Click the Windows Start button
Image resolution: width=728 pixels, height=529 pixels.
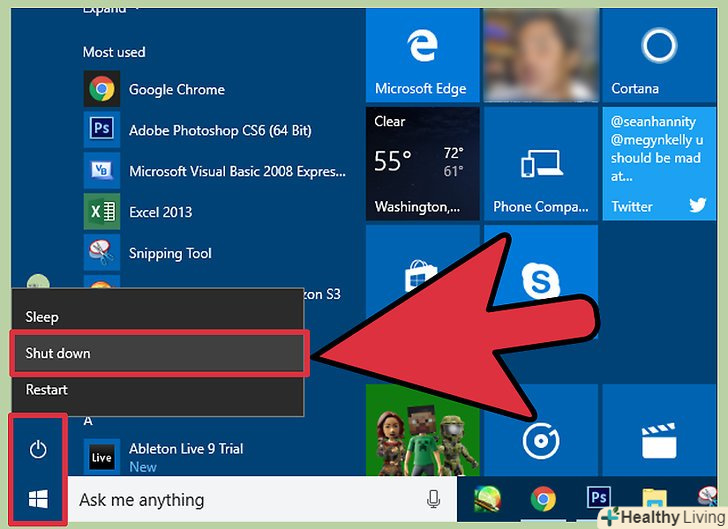coord(38,498)
